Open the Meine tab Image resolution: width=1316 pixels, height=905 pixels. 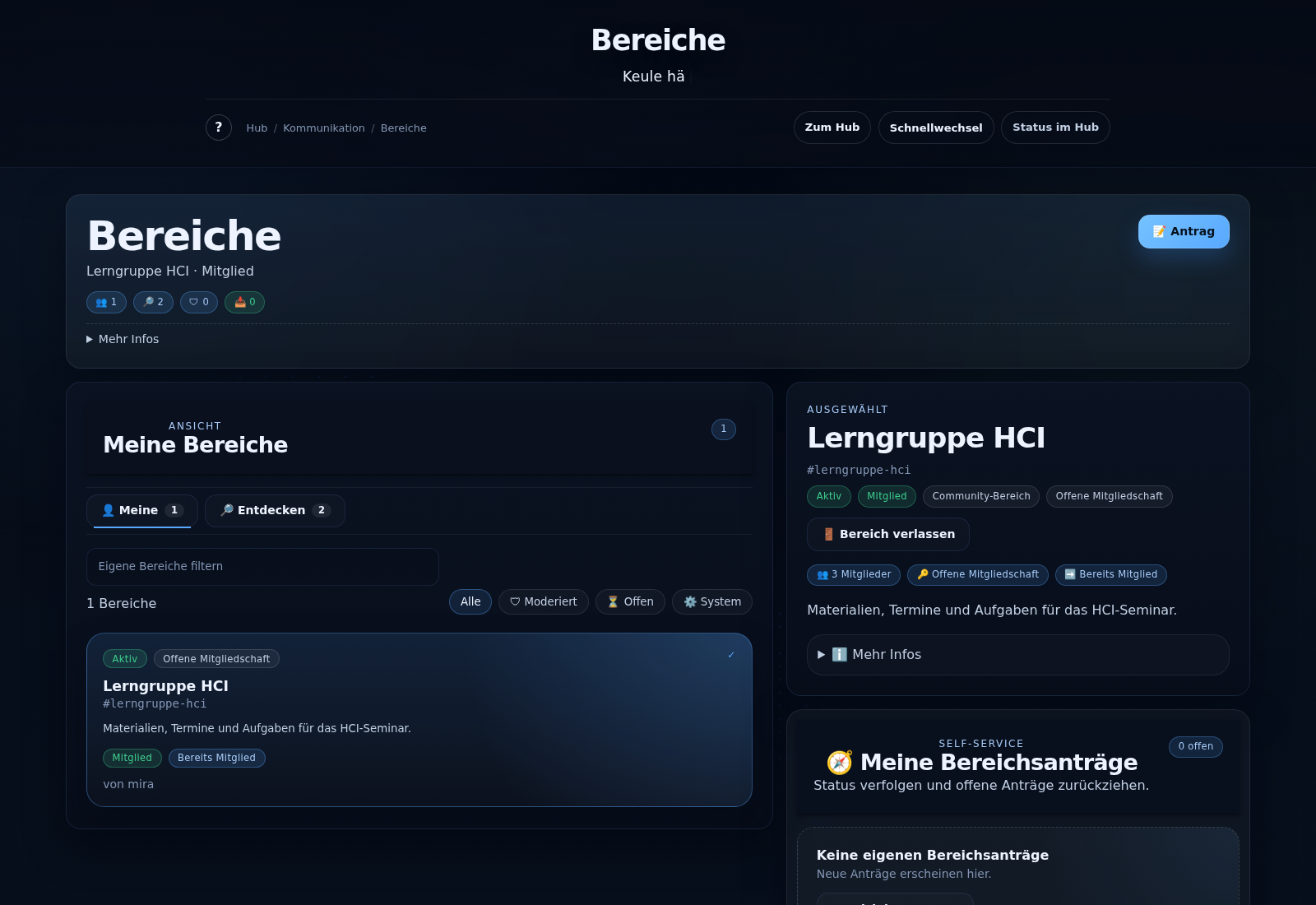pos(141,510)
